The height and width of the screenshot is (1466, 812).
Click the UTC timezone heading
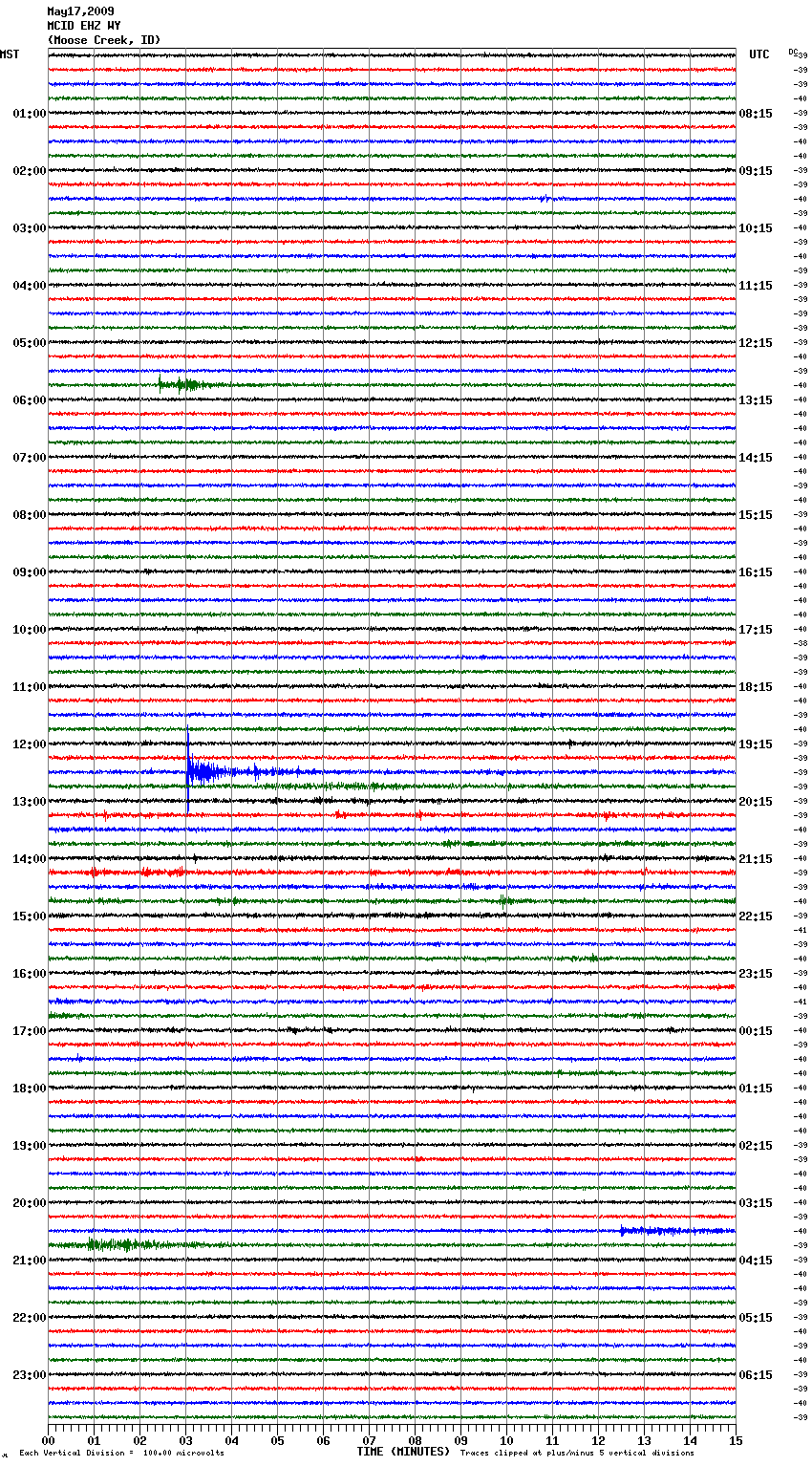759,54
